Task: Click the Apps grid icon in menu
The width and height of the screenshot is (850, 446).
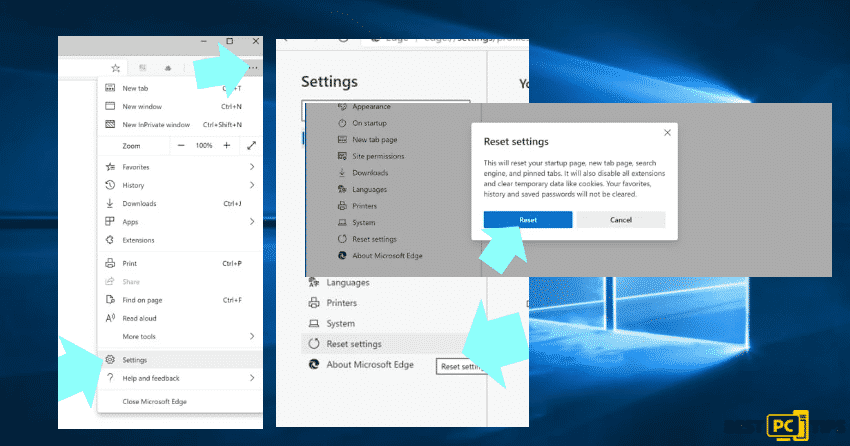Action: click(x=110, y=222)
